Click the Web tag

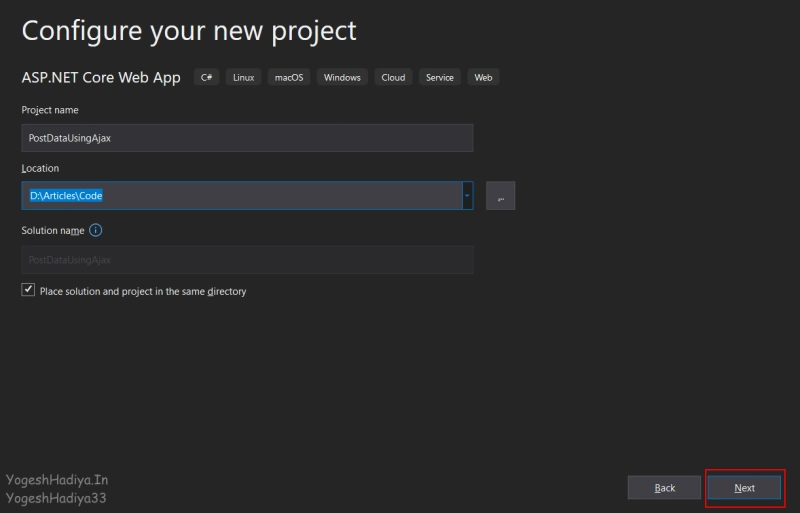483,77
